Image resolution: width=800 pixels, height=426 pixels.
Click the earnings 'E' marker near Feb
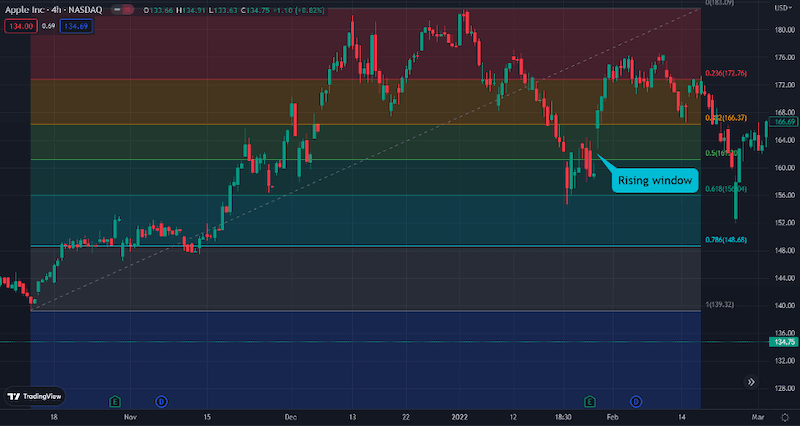click(590, 402)
